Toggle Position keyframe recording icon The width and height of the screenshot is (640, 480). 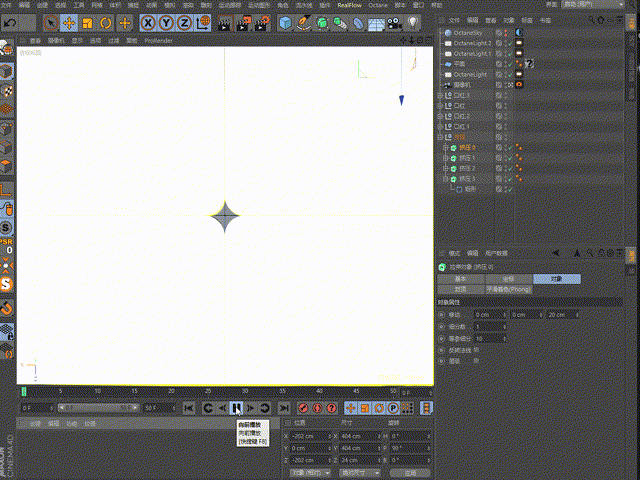[x=350, y=408]
